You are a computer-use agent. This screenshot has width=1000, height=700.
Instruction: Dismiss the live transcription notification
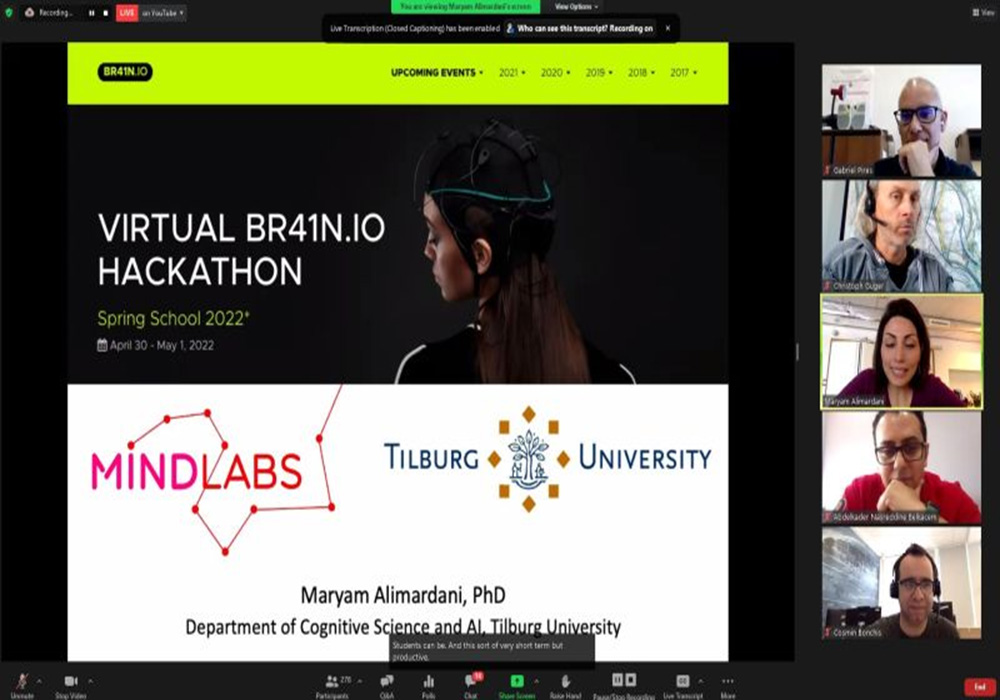click(668, 28)
